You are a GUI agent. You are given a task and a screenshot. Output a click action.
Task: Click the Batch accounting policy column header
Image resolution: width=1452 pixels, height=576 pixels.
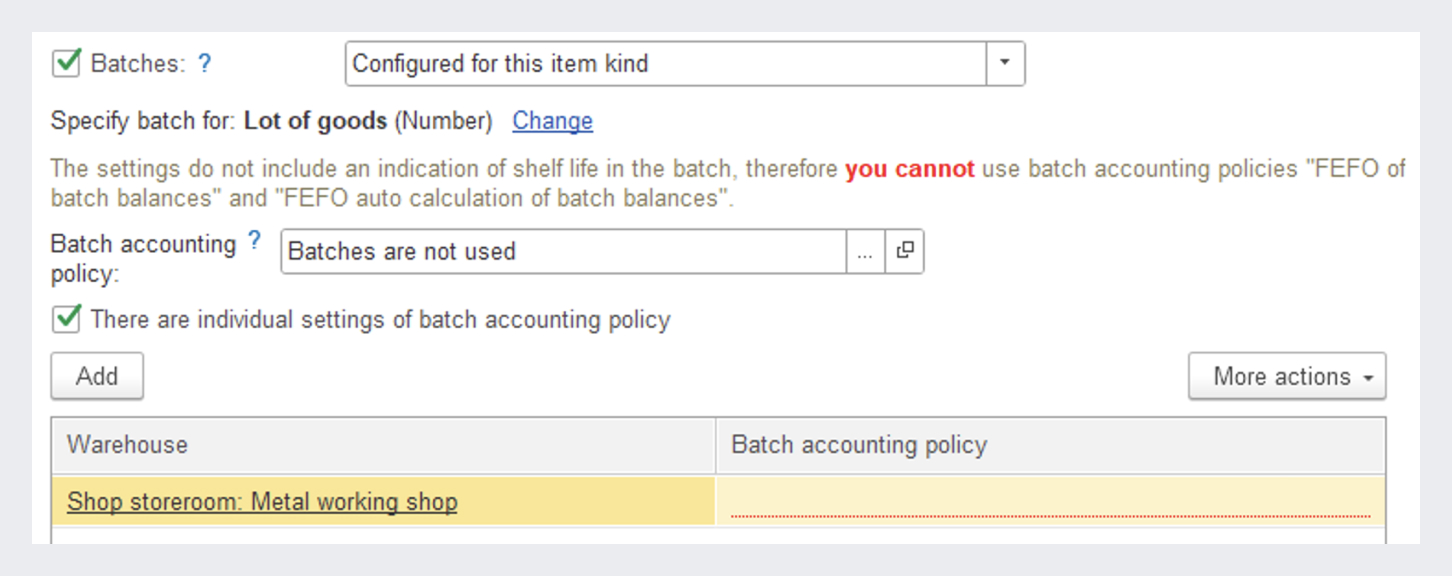[x=1050, y=445]
